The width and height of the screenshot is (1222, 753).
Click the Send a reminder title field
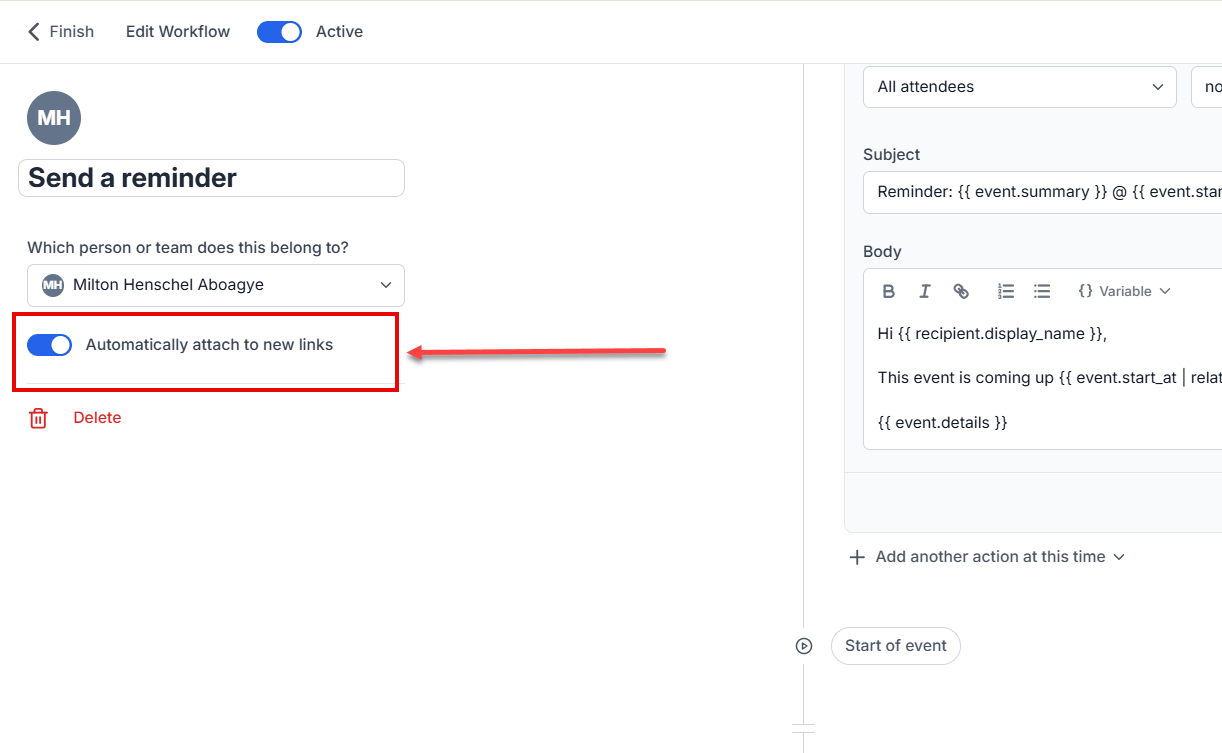[211, 177]
